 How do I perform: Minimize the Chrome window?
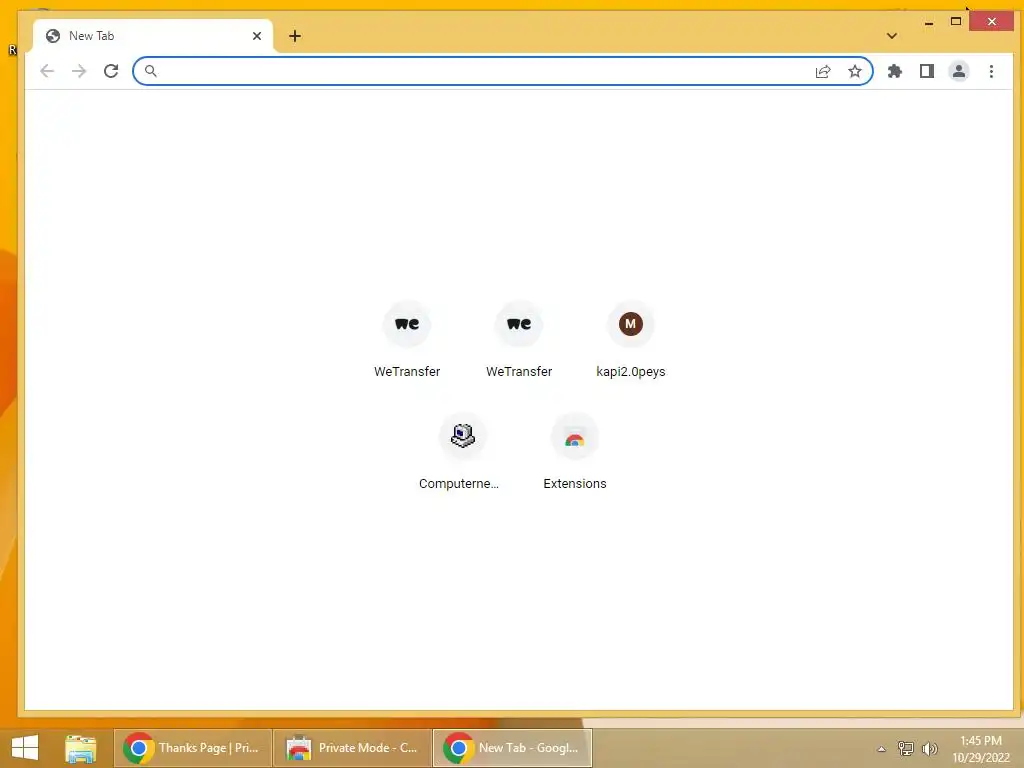pyautogui.click(x=929, y=23)
